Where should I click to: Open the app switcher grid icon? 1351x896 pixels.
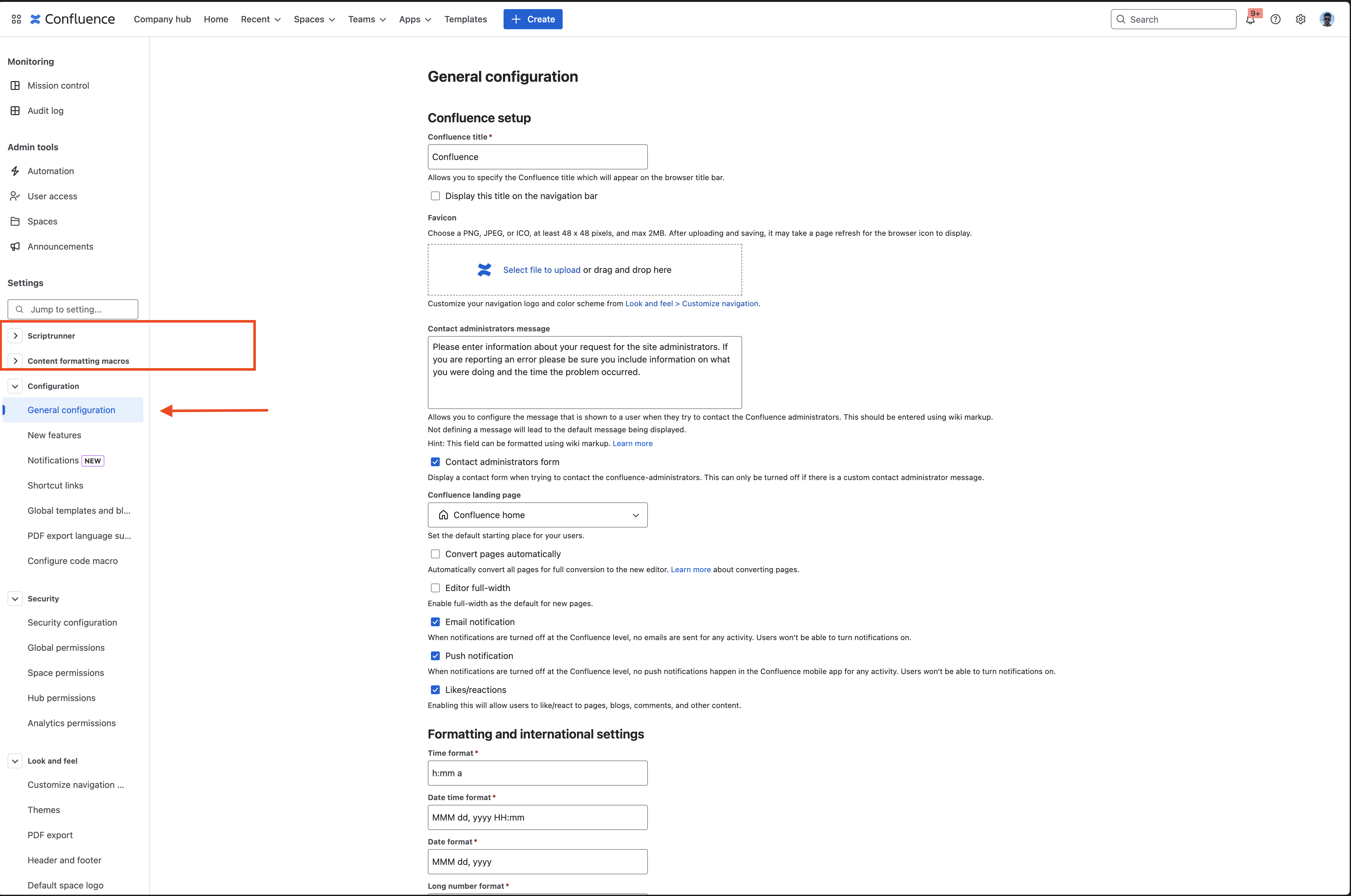16,19
